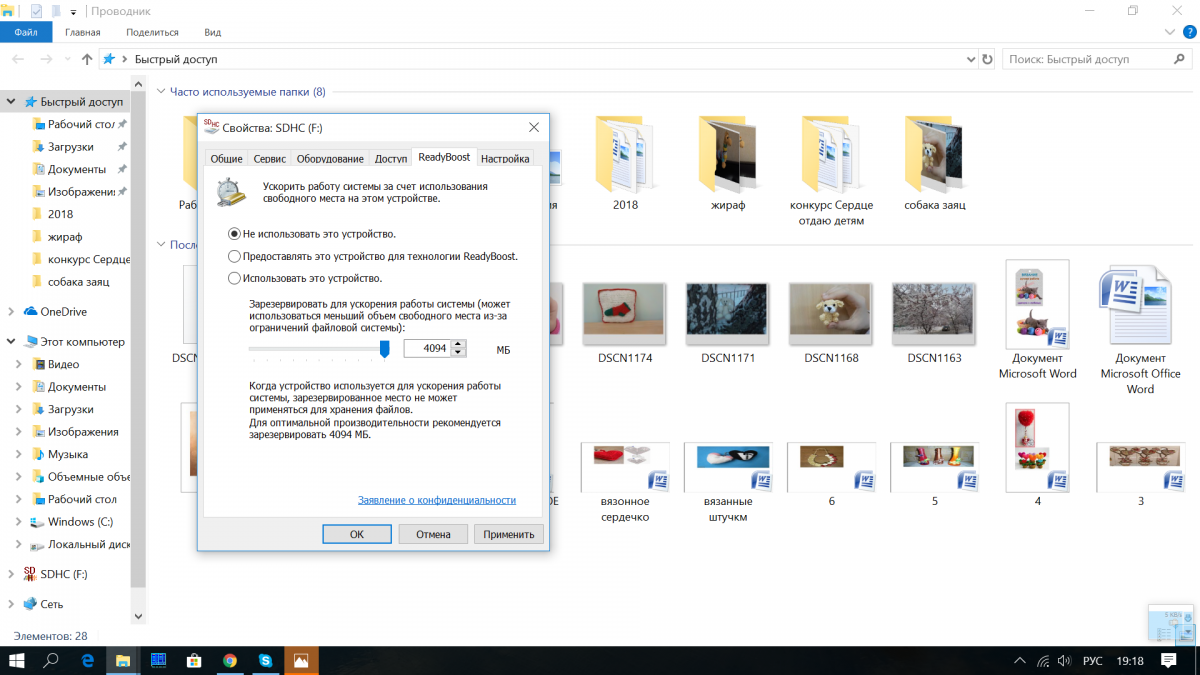Open the Файл ribbon menu
The width and height of the screenshot is (1200, 675).
pyautogui.click(x=26, y=32)
